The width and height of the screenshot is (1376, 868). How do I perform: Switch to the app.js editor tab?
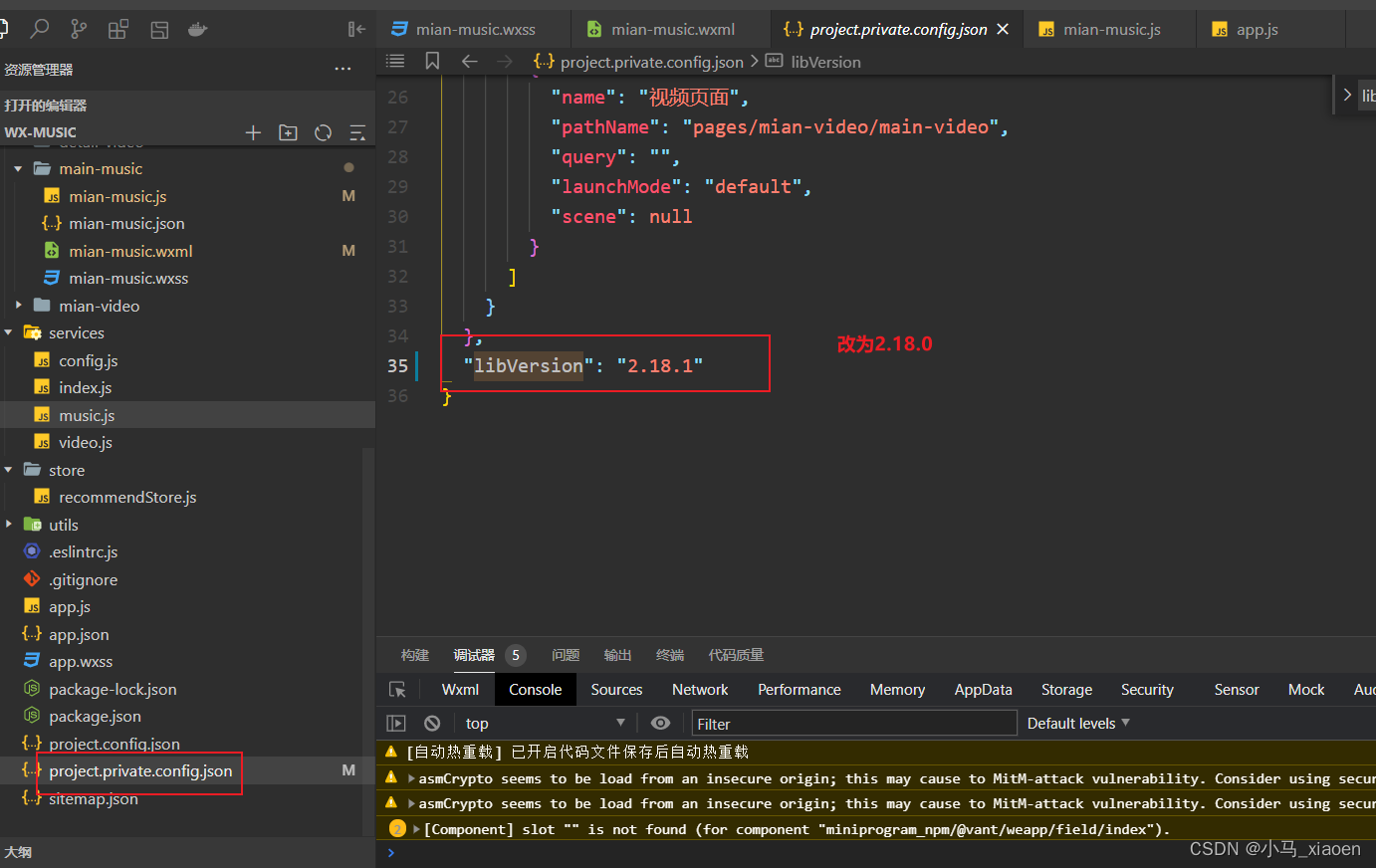[1257, 29]
